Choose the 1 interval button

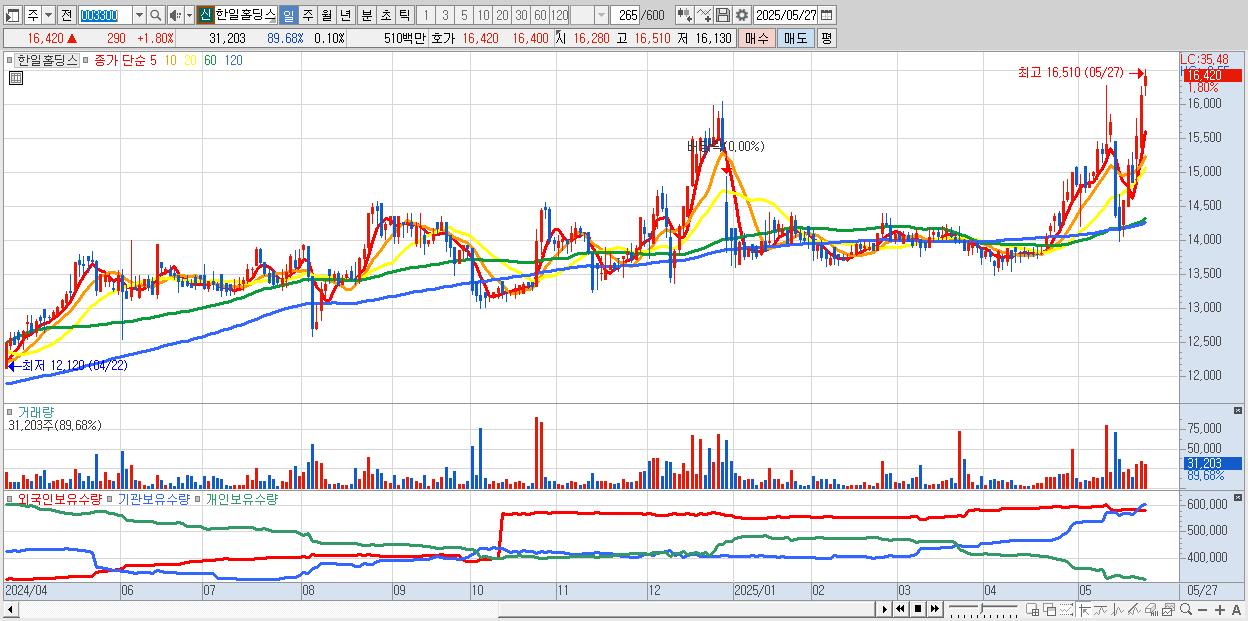426,15
